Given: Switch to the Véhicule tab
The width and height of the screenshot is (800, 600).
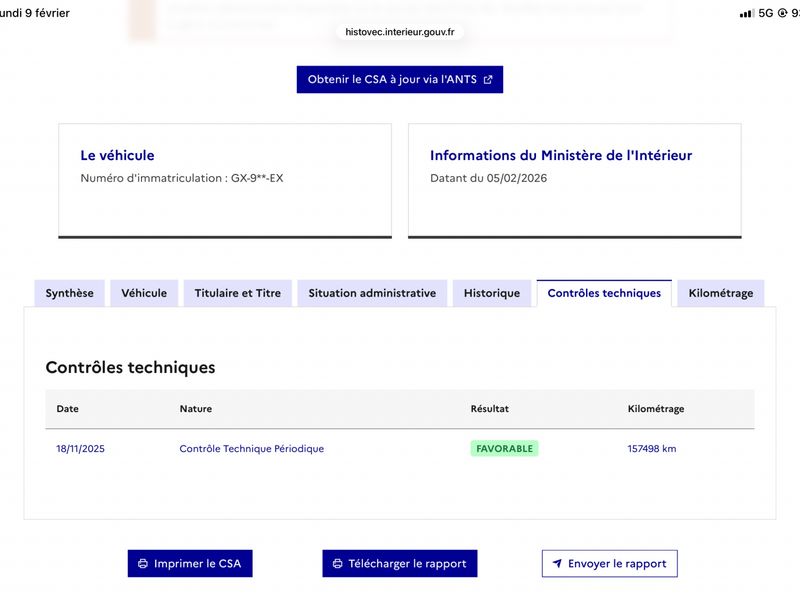Looking at the screenshot, I should coord(145,293).
